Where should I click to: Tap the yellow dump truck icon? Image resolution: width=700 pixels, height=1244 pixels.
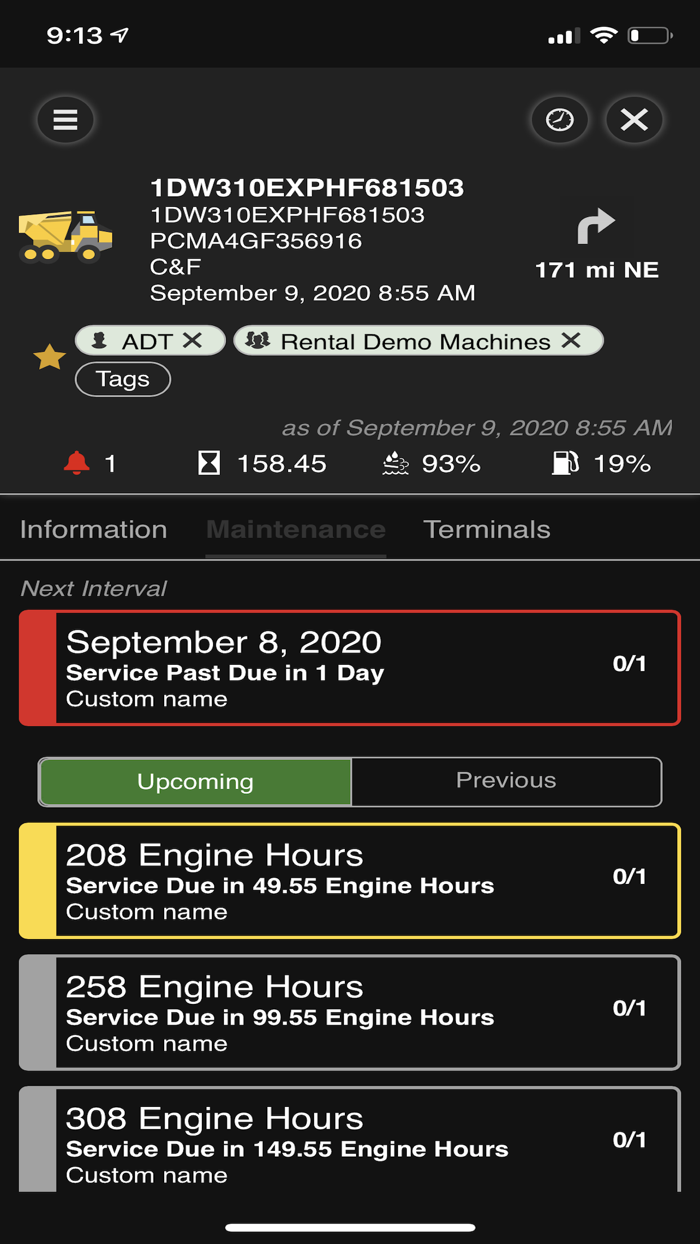point(66,237)
